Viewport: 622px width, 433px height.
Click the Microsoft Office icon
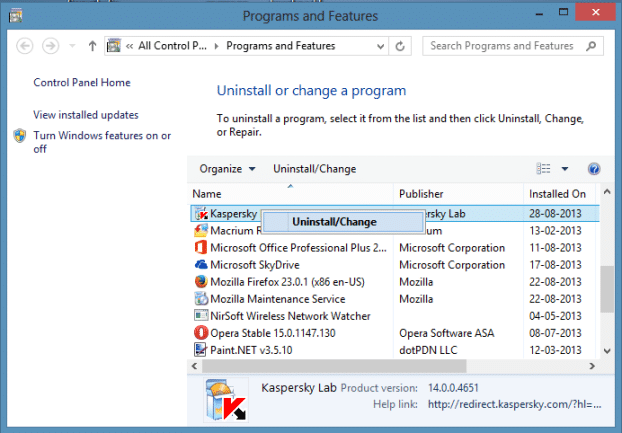[x=201, y=248]
